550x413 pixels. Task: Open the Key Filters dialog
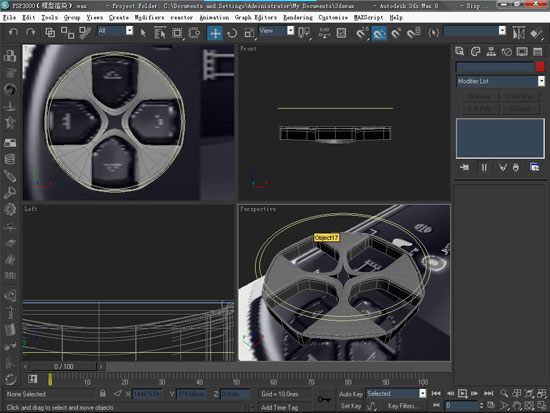[403, 406]
